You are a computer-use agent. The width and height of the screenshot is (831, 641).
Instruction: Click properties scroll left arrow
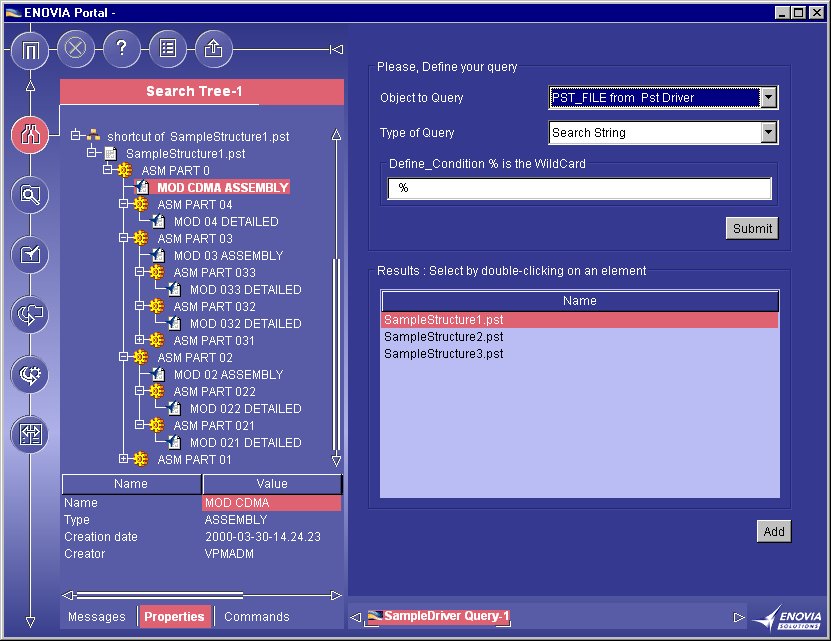click(x=68, y=595)
